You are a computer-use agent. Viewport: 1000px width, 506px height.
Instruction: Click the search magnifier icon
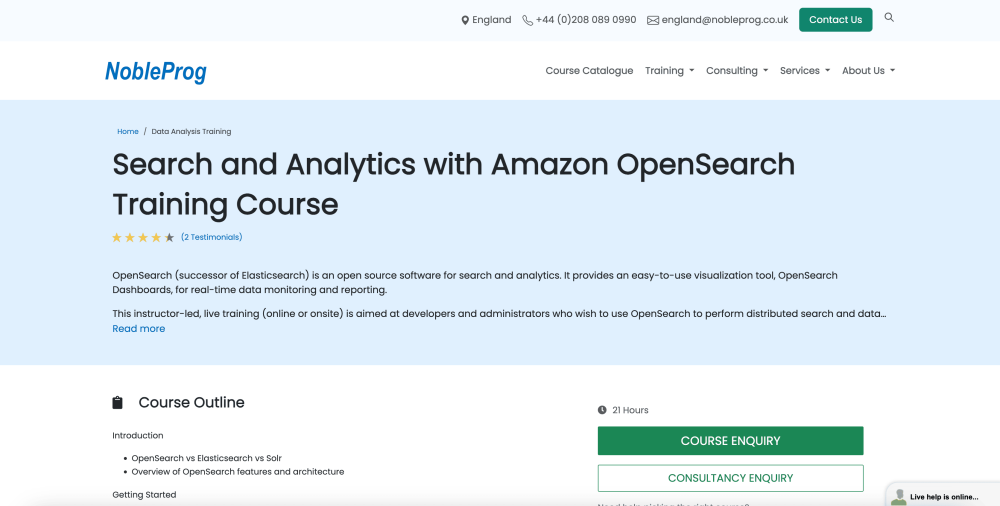pos(889,18)
